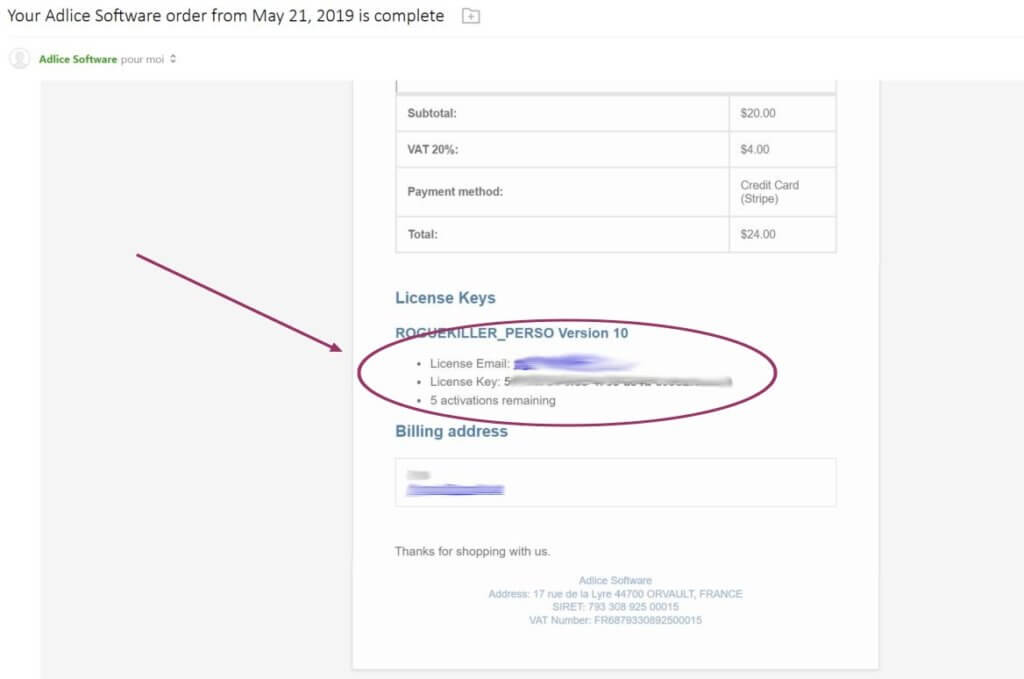
Task: Click the "License Keys" heading
Action: tap(445, 298)
